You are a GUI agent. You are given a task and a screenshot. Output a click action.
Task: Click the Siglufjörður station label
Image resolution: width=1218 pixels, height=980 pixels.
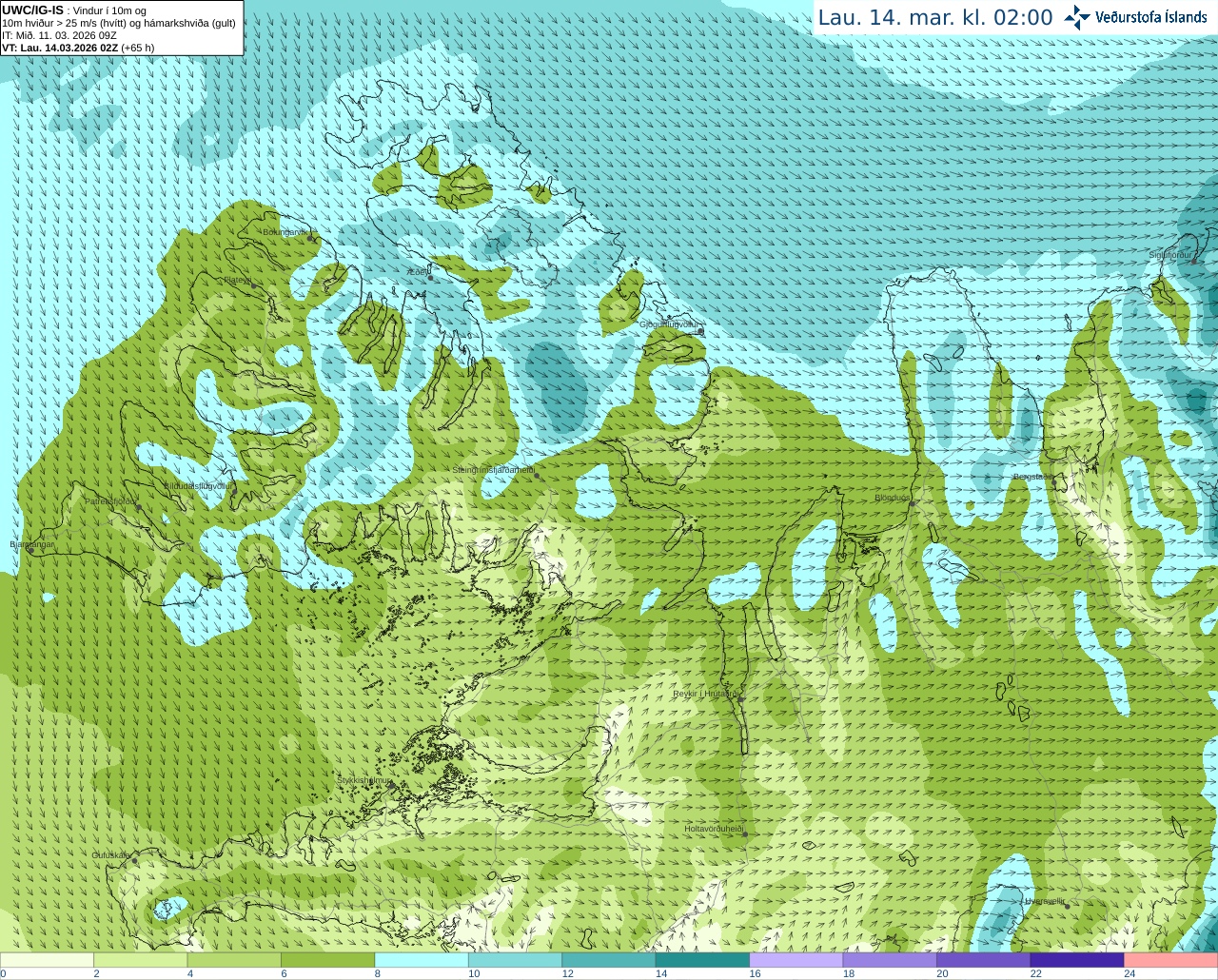pos(1170,255)
